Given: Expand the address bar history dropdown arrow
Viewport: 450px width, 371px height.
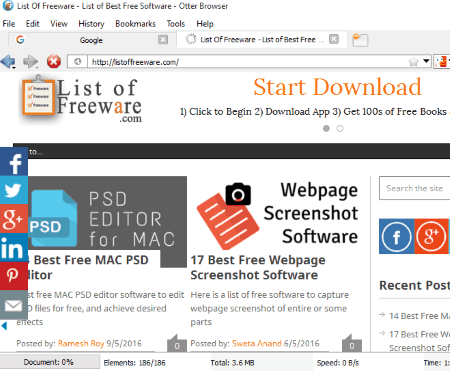Looking at the screenshot, I should coord(426,61).
